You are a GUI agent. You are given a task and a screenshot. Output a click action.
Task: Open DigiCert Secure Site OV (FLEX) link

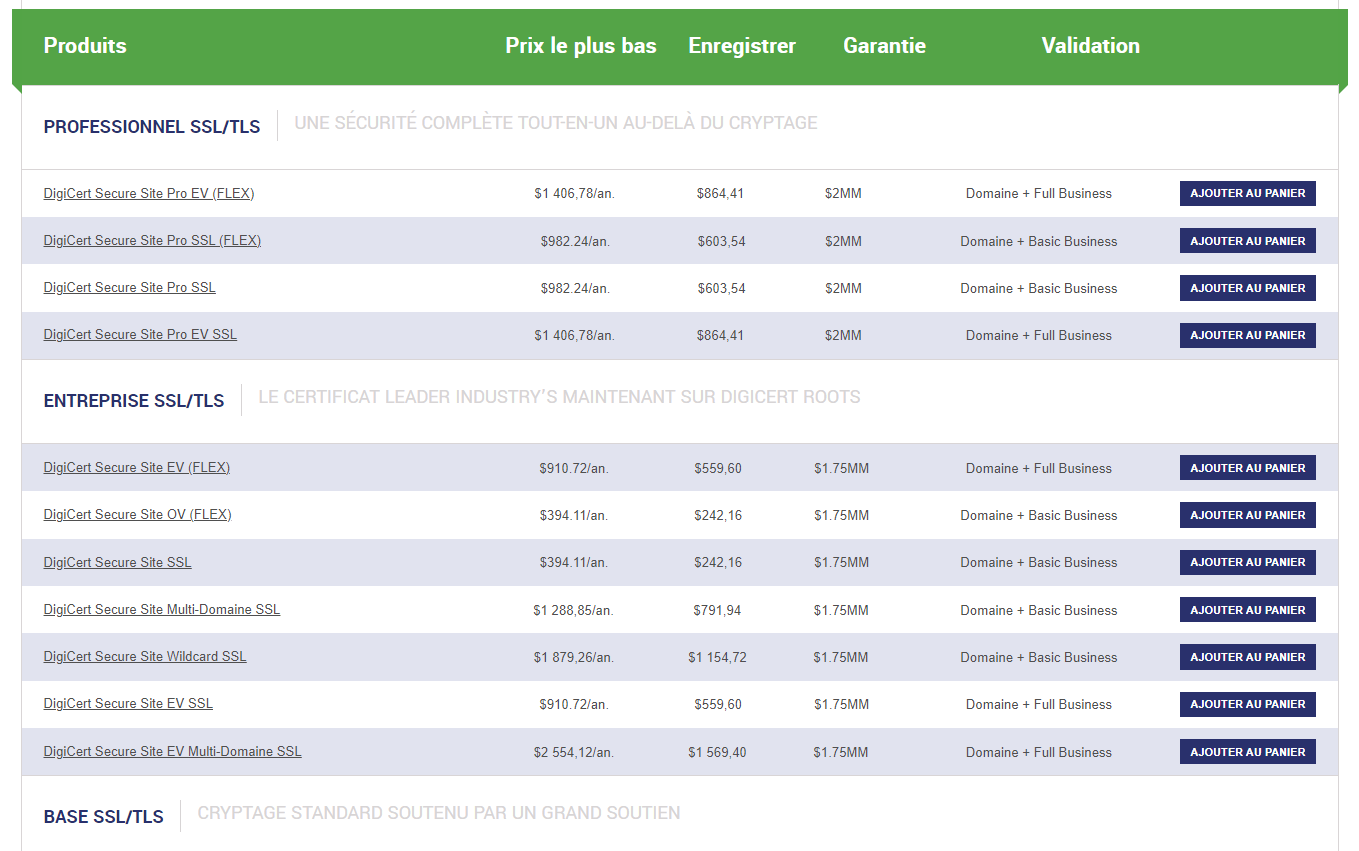pos(138,514)
